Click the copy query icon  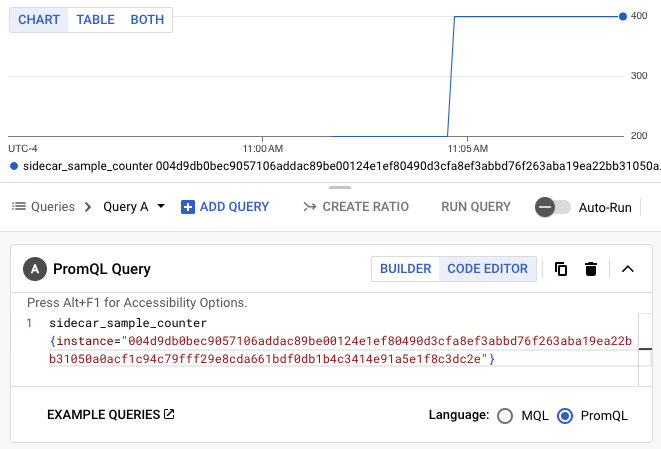(x=561, y=268)
